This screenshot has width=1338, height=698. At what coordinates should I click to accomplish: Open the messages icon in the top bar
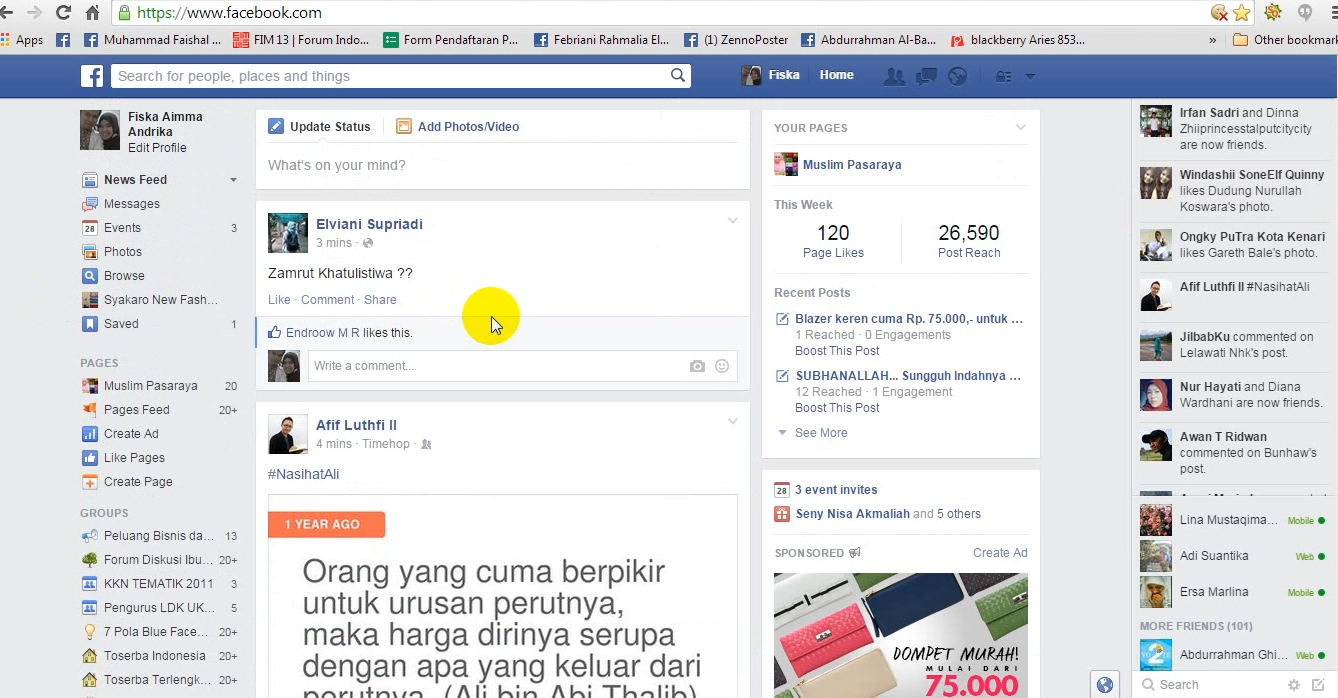coord(926,76)
